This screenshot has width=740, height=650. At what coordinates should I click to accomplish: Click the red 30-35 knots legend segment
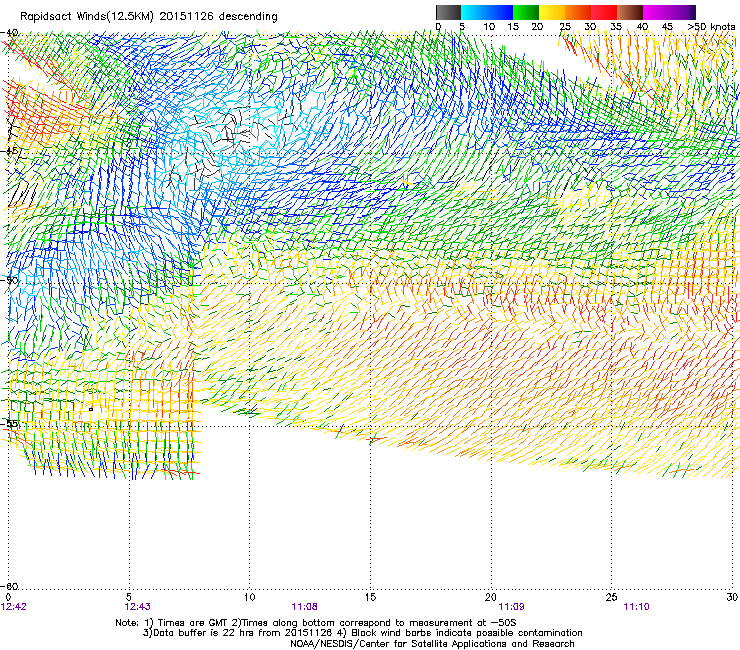pos(604,12)
